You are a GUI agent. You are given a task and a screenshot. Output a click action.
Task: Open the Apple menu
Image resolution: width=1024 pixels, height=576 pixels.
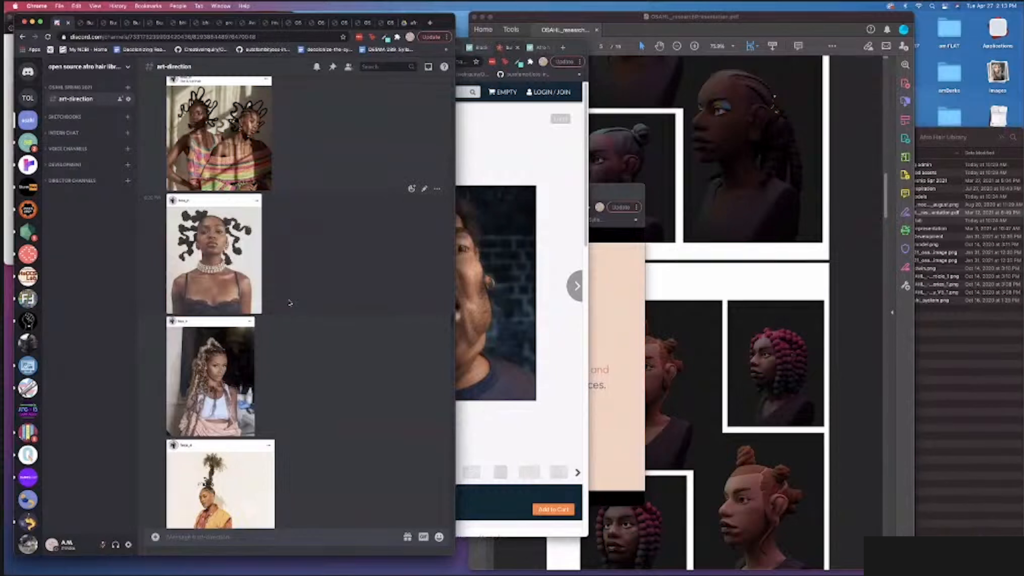(x=15, y=6)
